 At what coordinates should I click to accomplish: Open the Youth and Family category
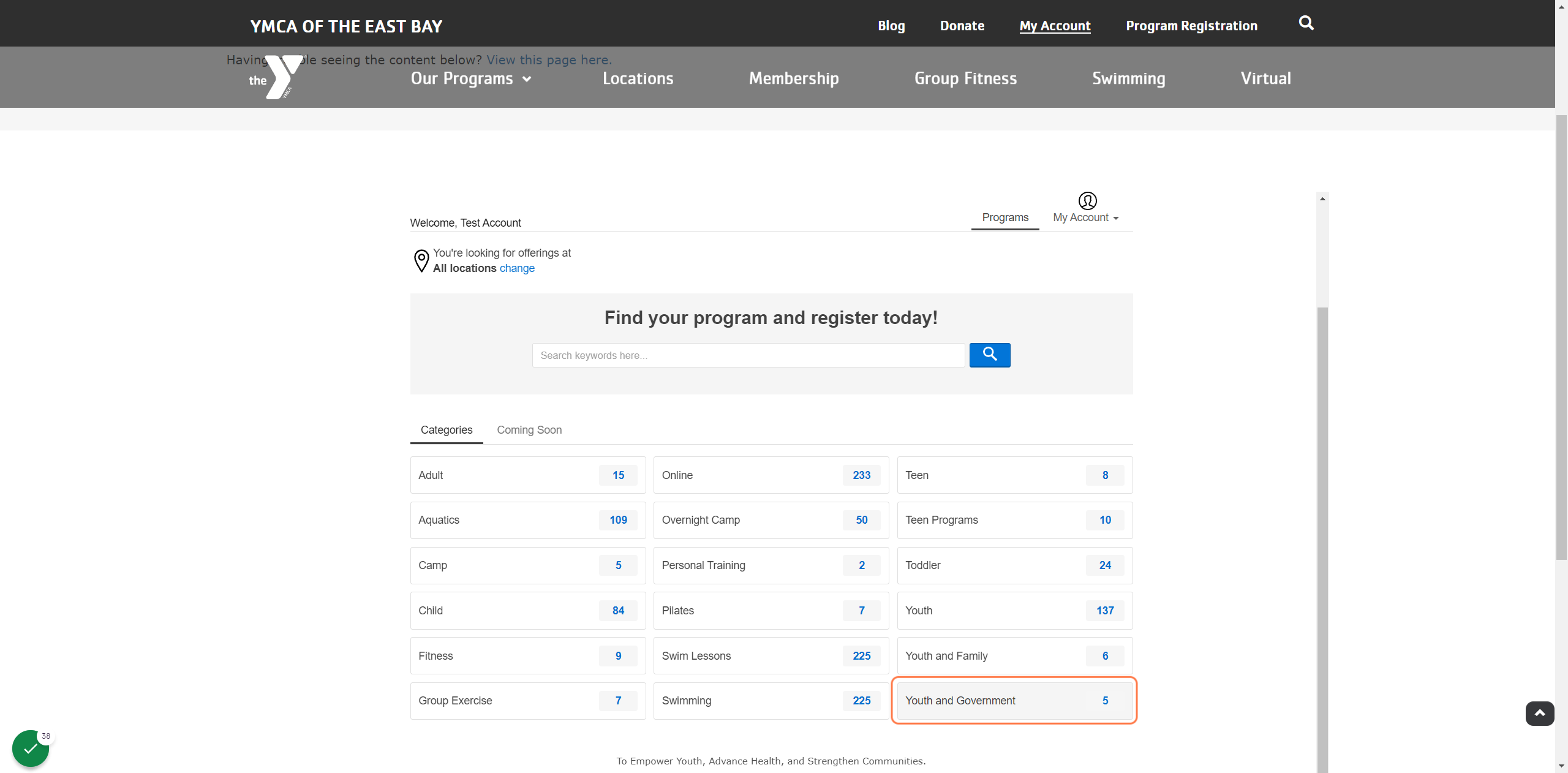[1015, 656]
